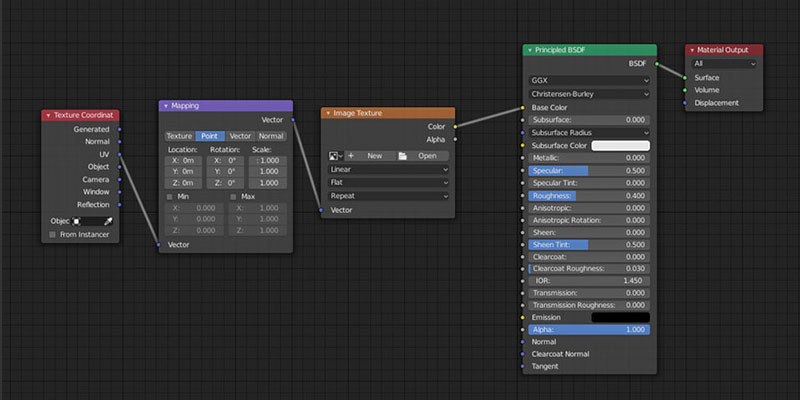Click the Window output socket

point(119,192)
